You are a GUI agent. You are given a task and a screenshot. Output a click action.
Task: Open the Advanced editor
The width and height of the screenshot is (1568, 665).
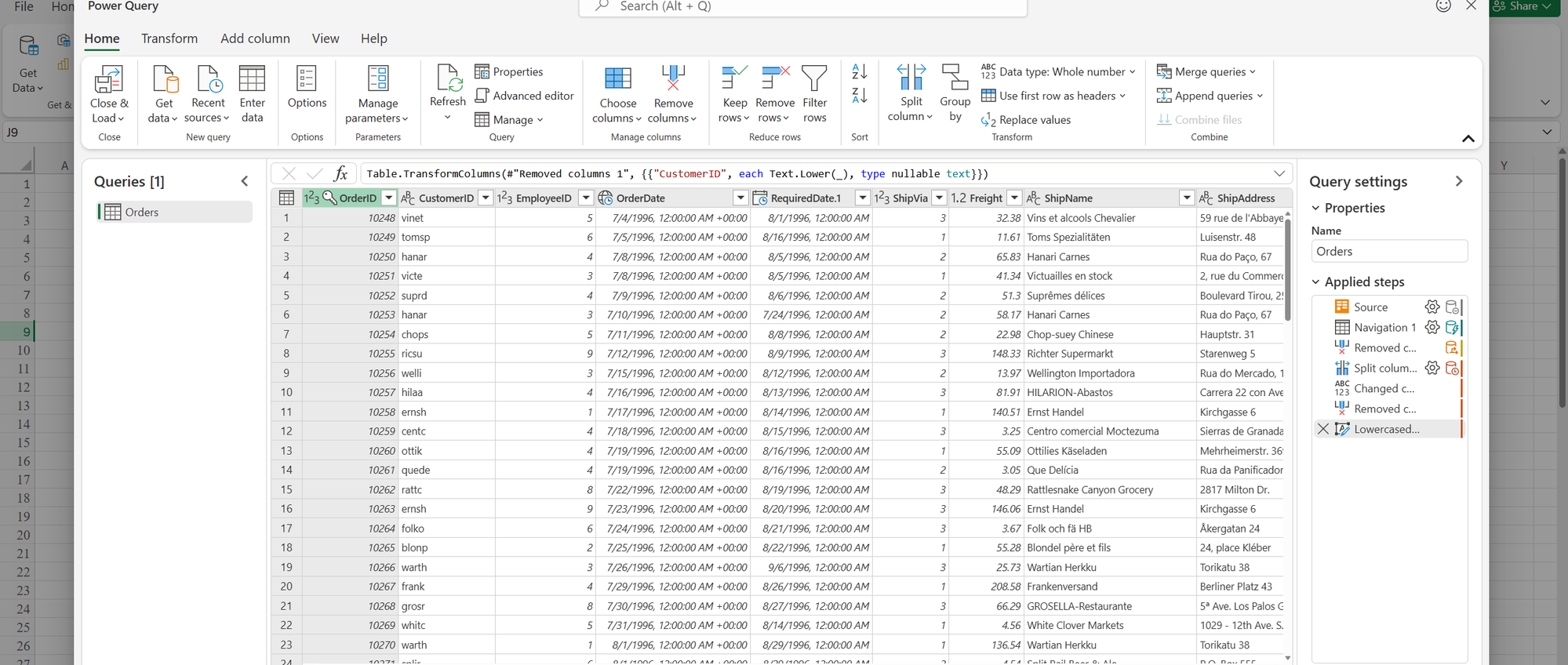pos(524,96)
